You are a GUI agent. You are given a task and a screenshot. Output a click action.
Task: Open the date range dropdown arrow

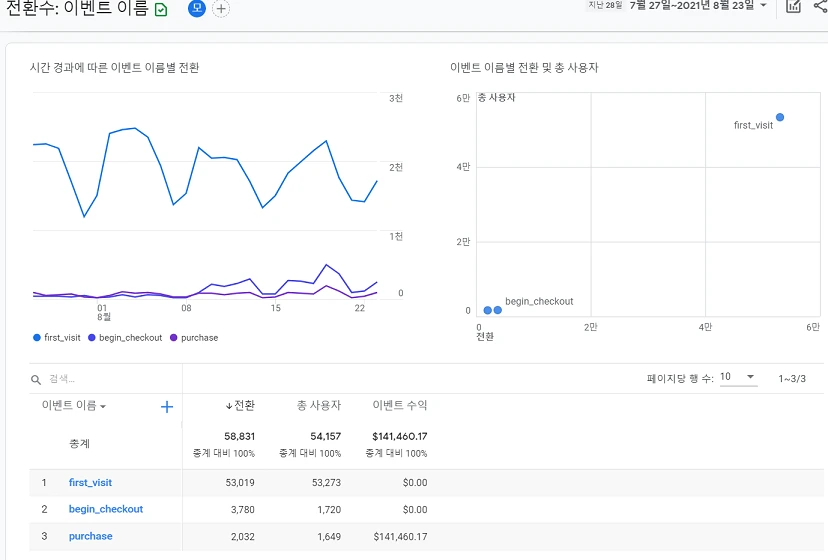click(x=763, y=5)
